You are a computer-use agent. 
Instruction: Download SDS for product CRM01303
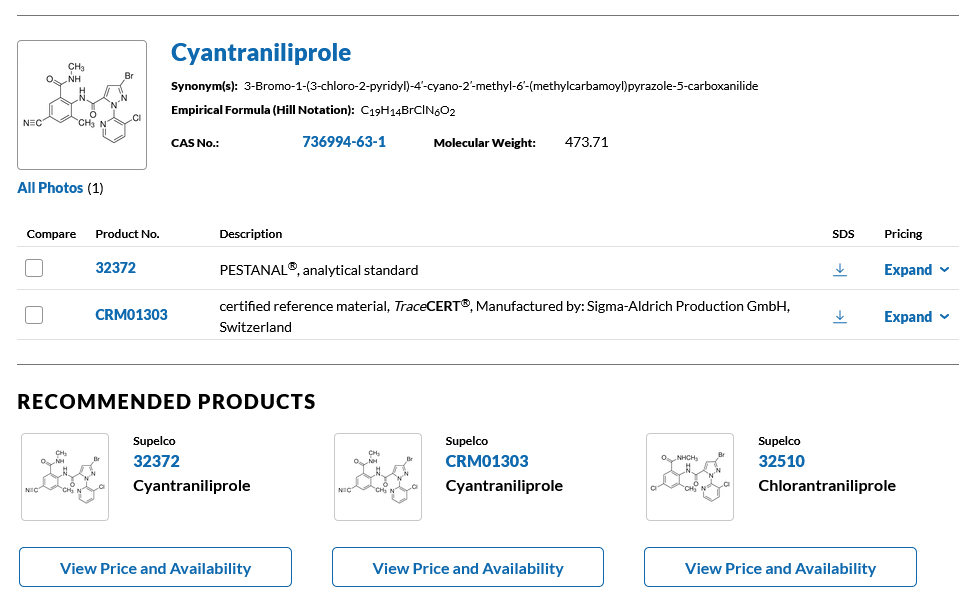[840, 316]
